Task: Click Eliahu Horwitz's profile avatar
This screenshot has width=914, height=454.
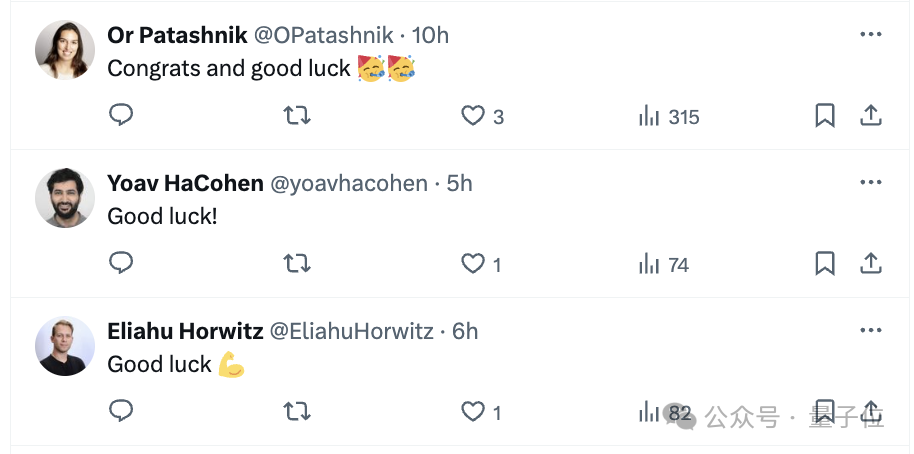Action: click(65, 346)
